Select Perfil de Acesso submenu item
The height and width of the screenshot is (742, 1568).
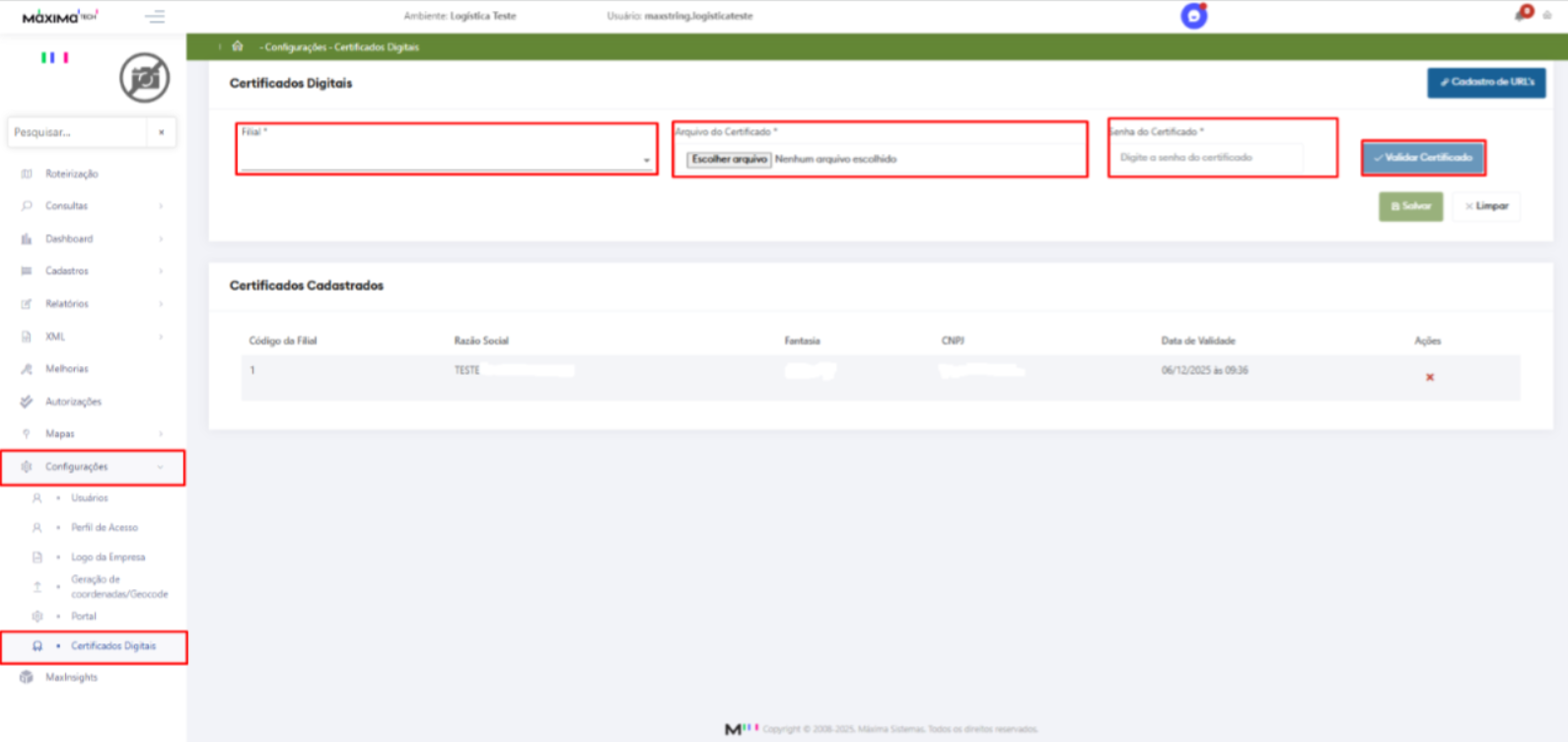105,528
